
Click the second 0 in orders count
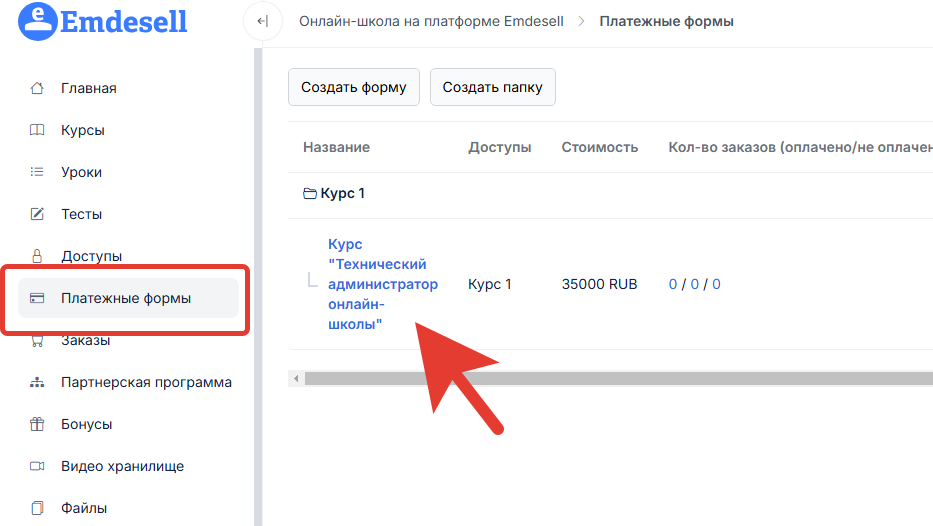[x=694, y=284]
